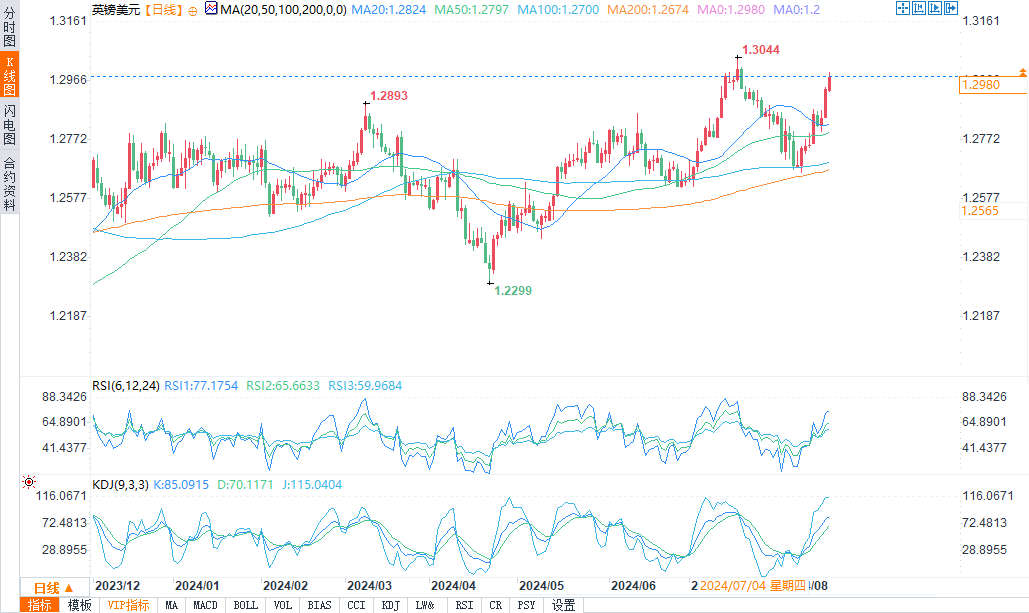Open 合约资料 in the left sidebar

[x=9, y=184]
